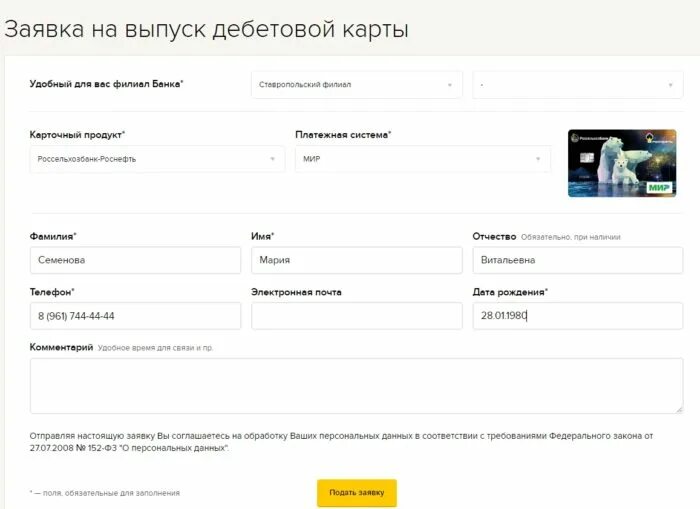Expand the second branch office dropdown
The image size is (700, 509).
(578, 84)
